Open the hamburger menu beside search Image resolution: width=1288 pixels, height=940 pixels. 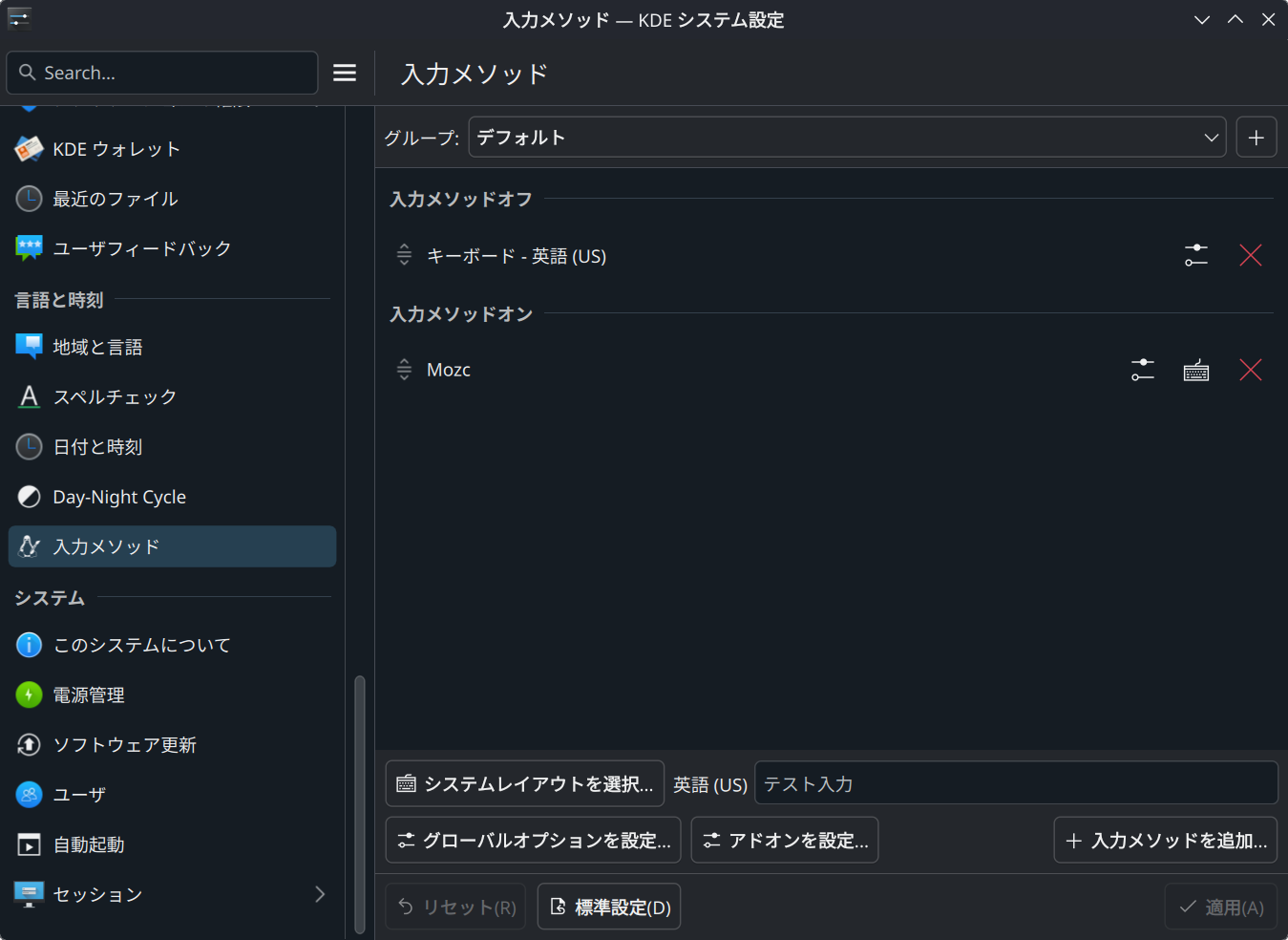tap(345, 73)
